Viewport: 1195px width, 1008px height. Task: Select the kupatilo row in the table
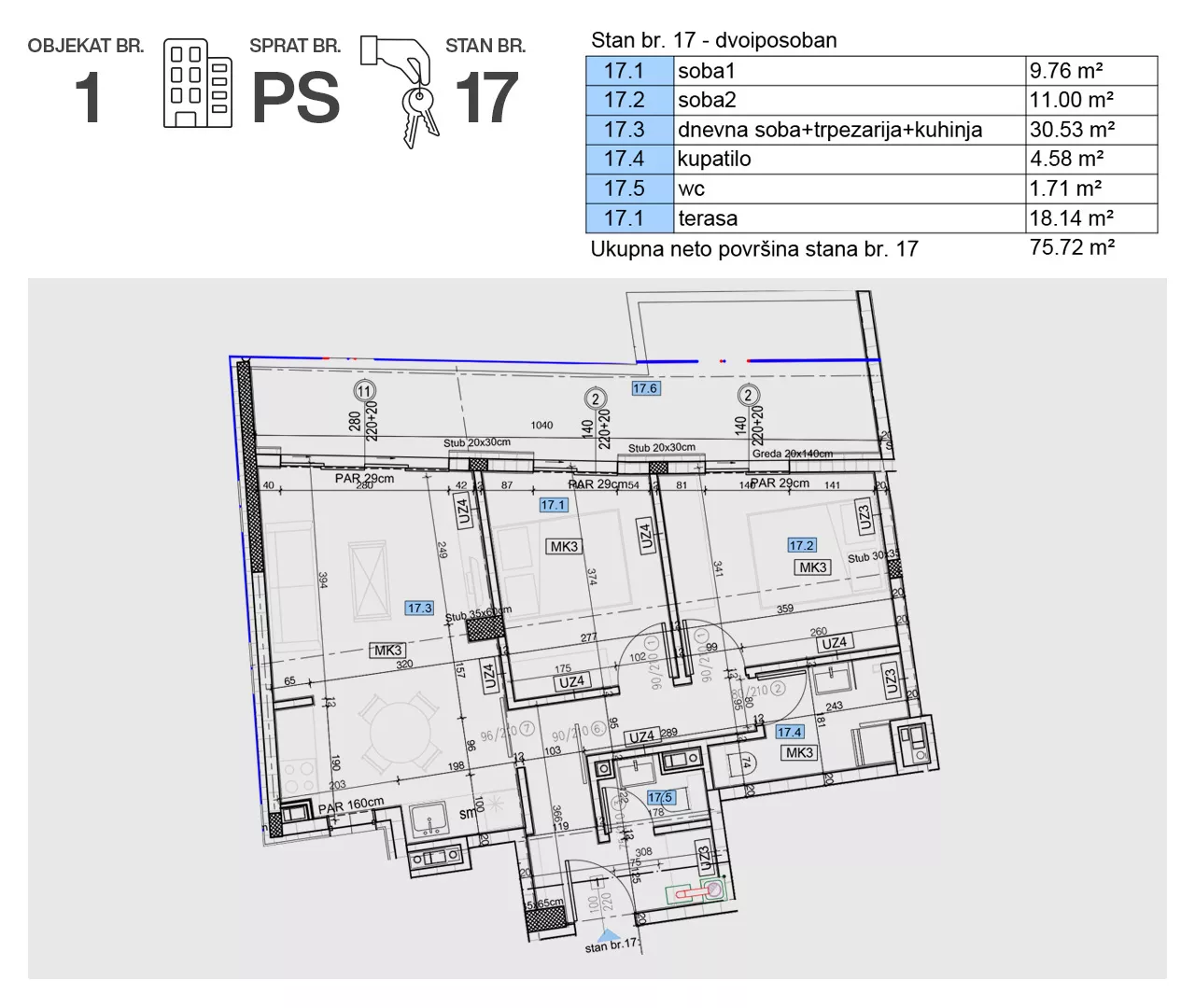pos(870,159)
